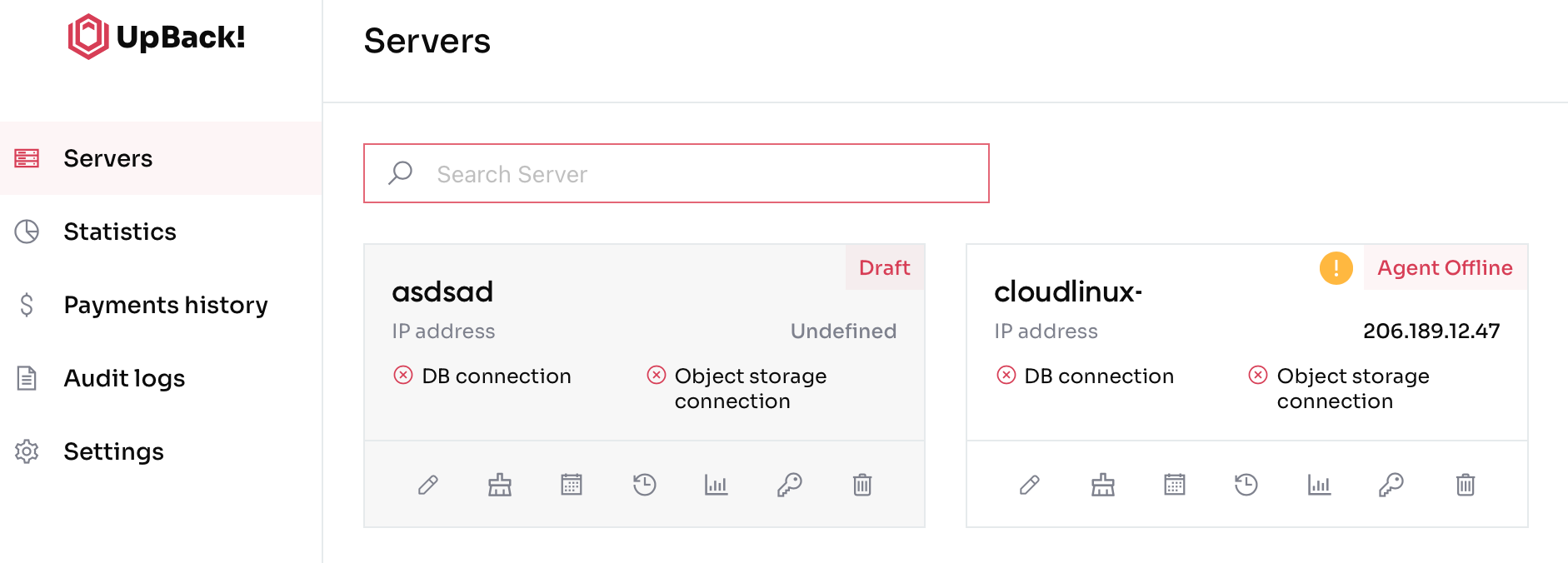
Task: Delete asdsad server with trash icon
Action: 862,485
